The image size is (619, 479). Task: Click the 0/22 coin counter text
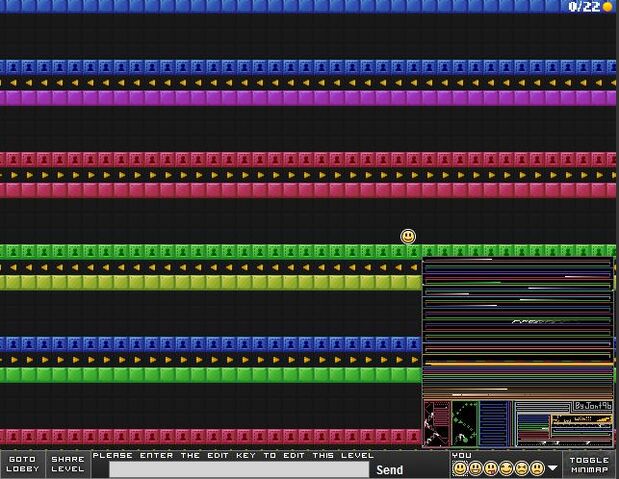pos(585,6)
